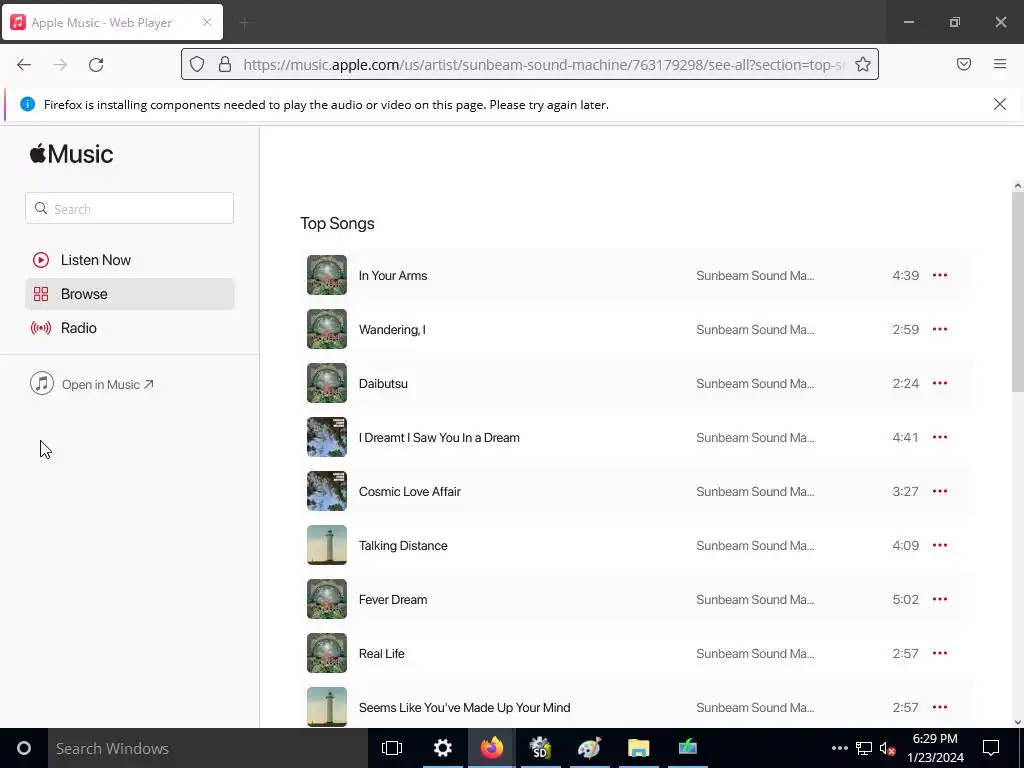Play Wandering, I album artwork
Image resolution: width=1024 pixels, height=768 pixels.
pyautogui.click(x=327, y=329)
